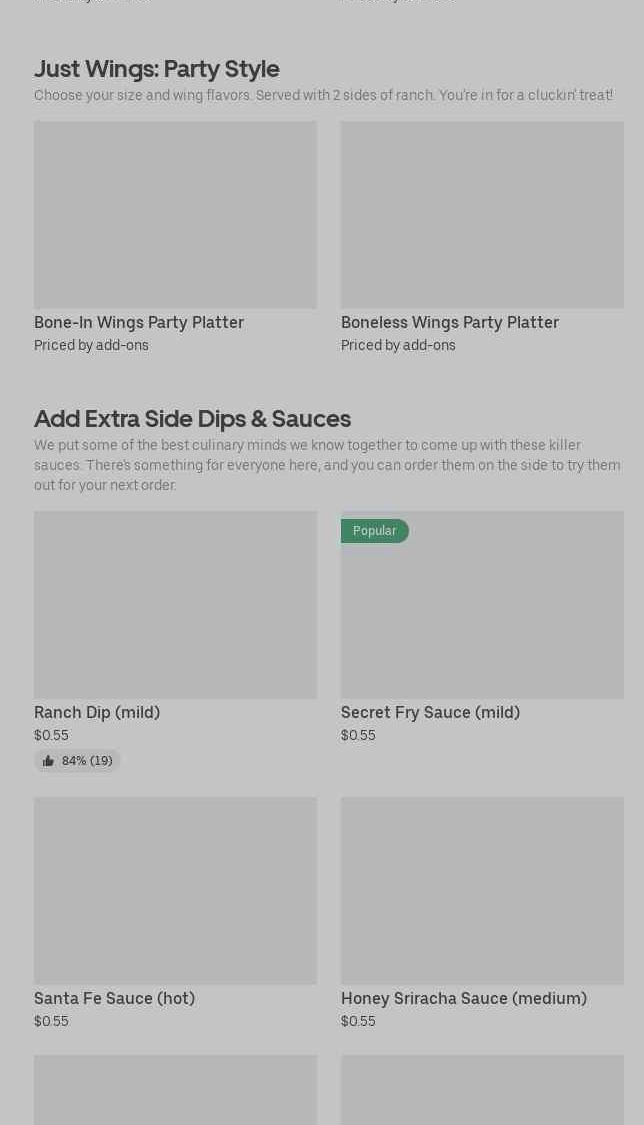This screenshot has width=644, height=1125.
Task: Select the Ranch Dip (mild) item image
Action: click(x=175, y=605)
